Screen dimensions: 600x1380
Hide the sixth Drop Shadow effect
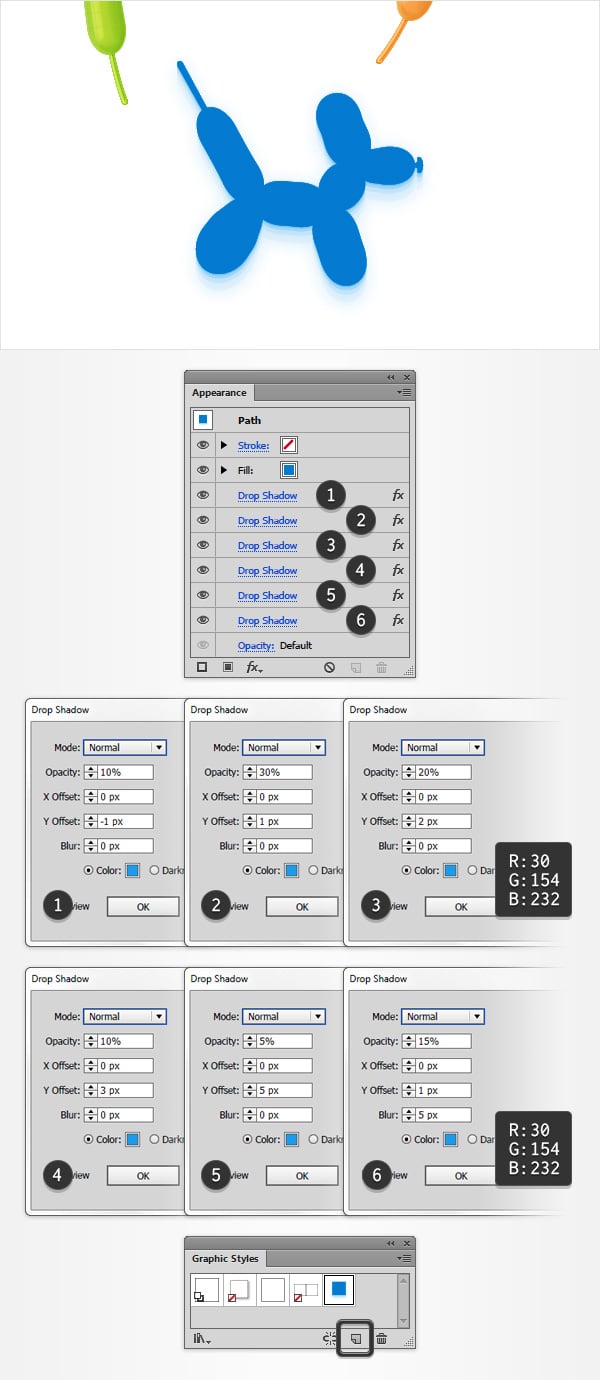click(203, 620)
